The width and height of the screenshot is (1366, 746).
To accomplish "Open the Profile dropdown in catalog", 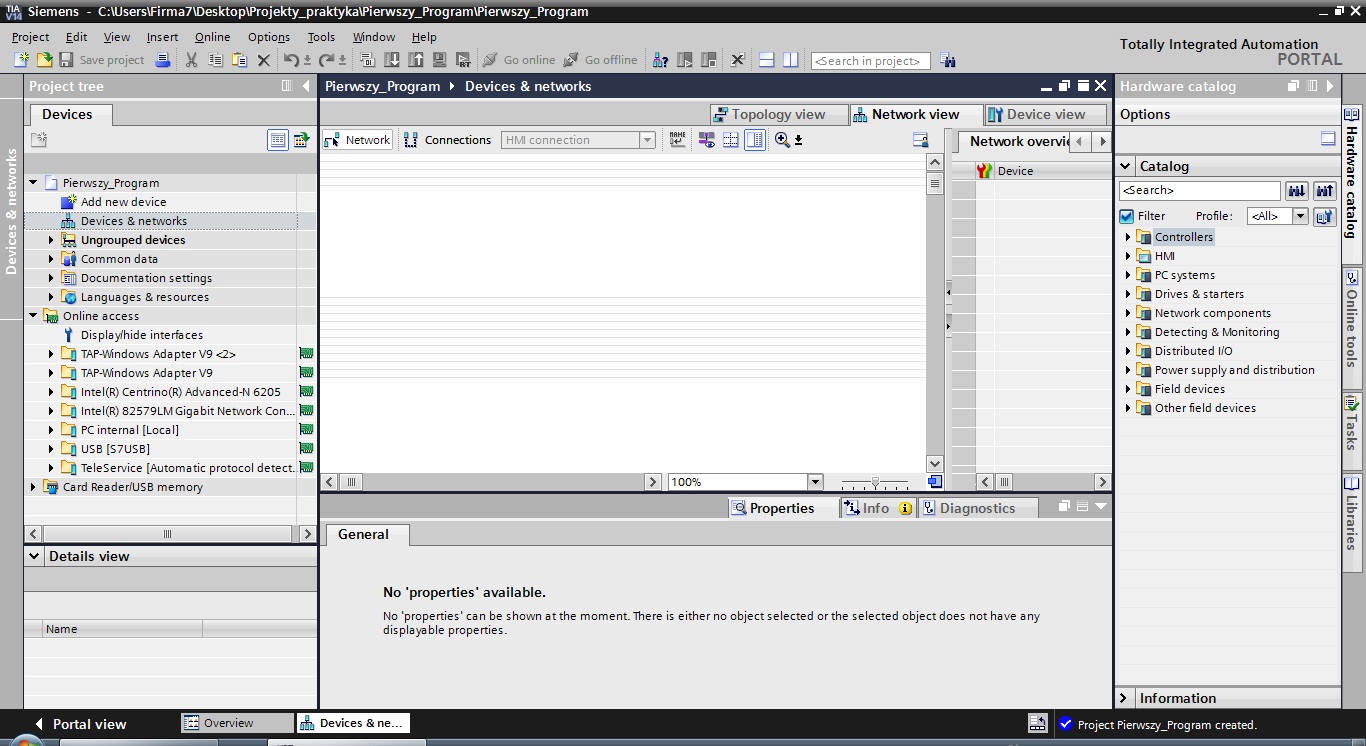I will click(1300, 216).
